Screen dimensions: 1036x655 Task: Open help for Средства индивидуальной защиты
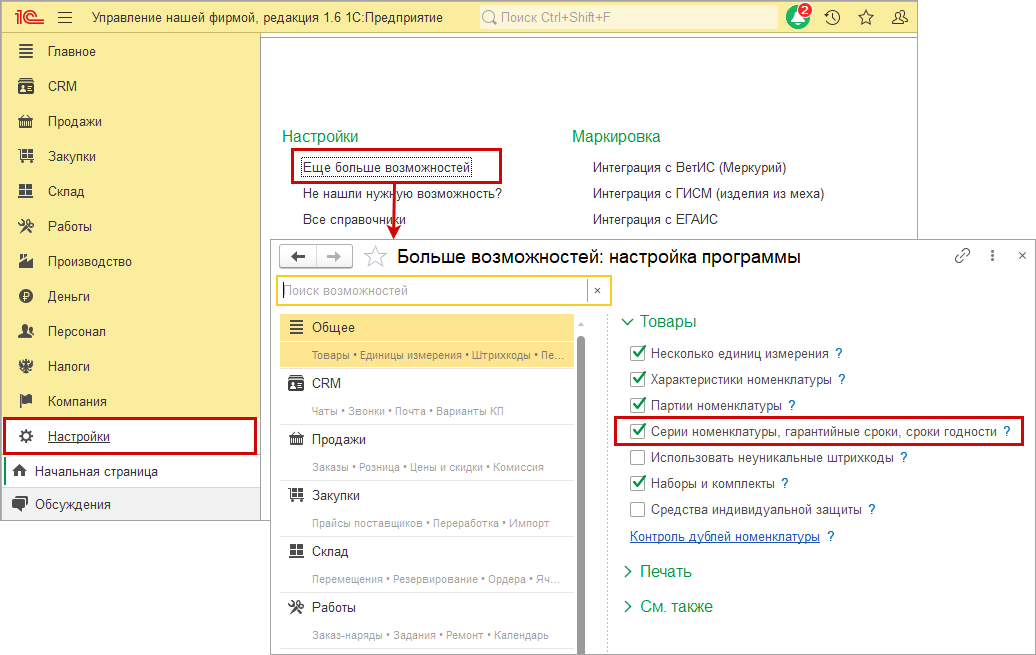tap(872, 510)
